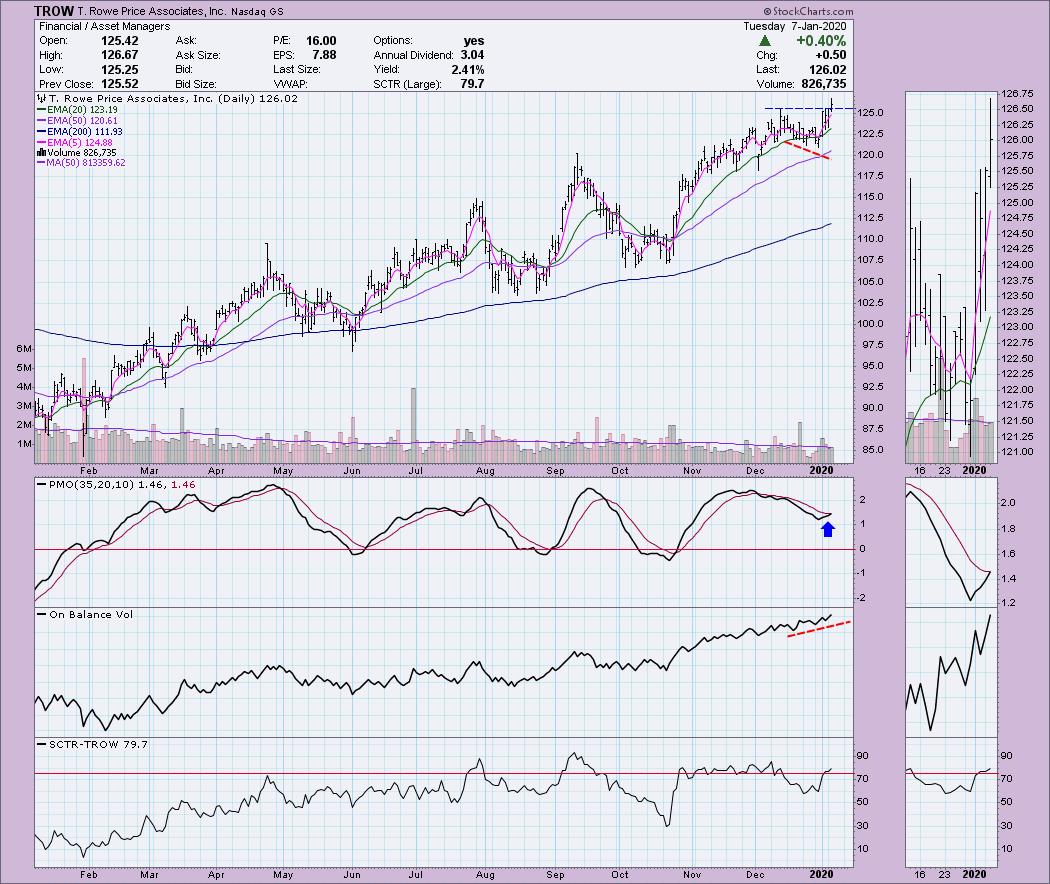
Task: Click the 125.0 price axis label
Action: point(871,113)
